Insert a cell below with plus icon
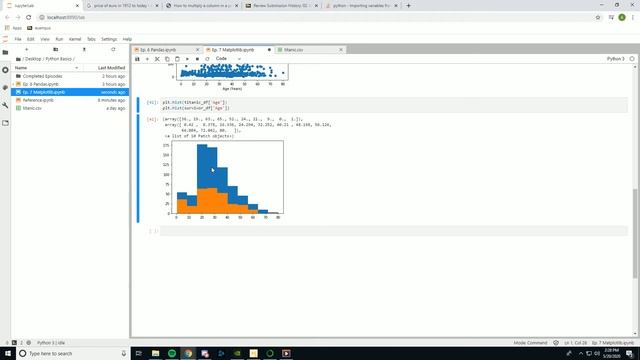This screenshot has width=640, height=360. pyautogui.click(x=147, y=59)
